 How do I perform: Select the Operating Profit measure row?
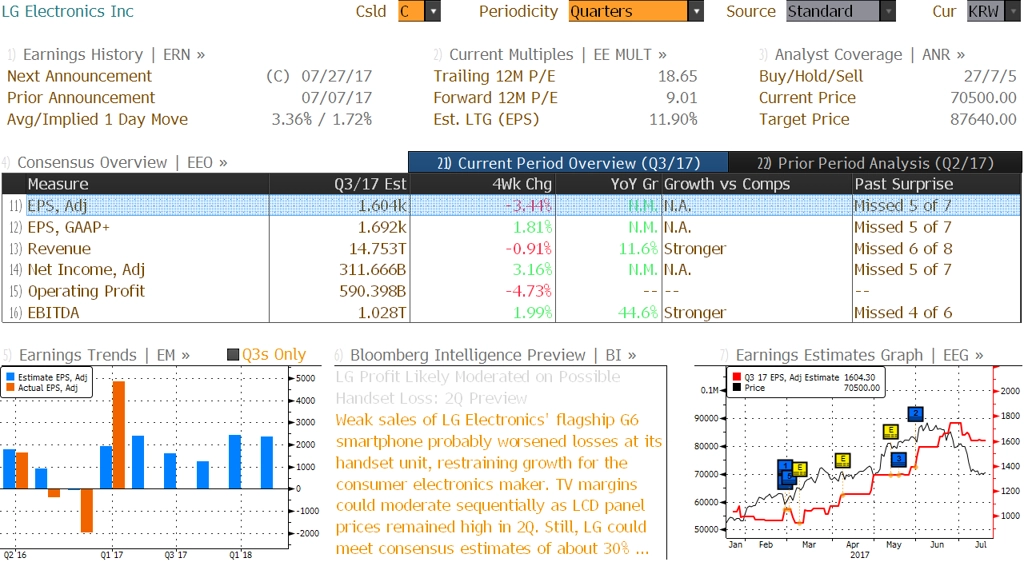[x=511, y=291]
